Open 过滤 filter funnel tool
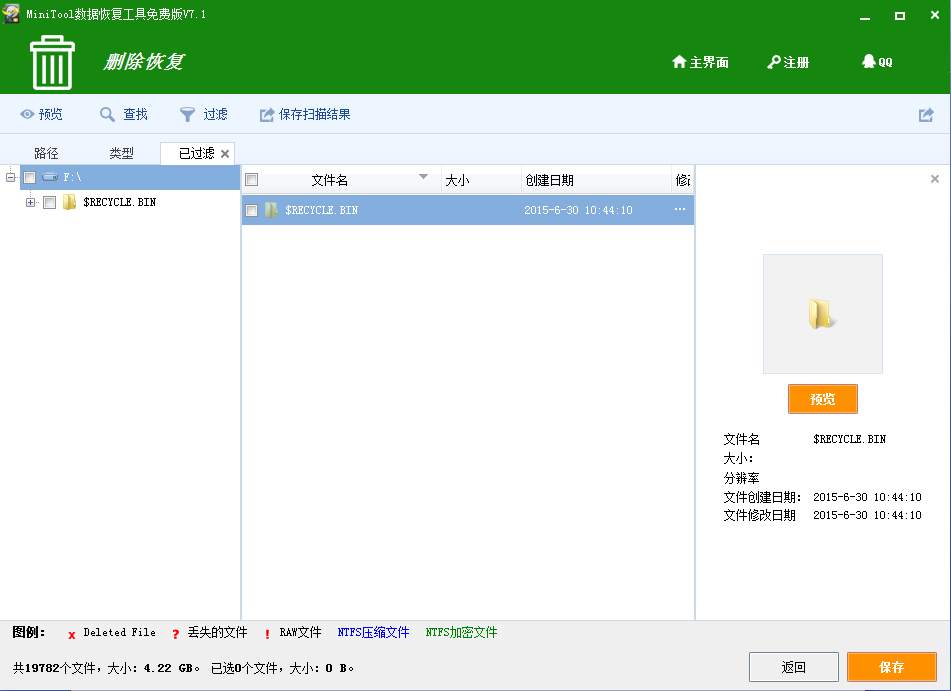 tap(204, 114)
